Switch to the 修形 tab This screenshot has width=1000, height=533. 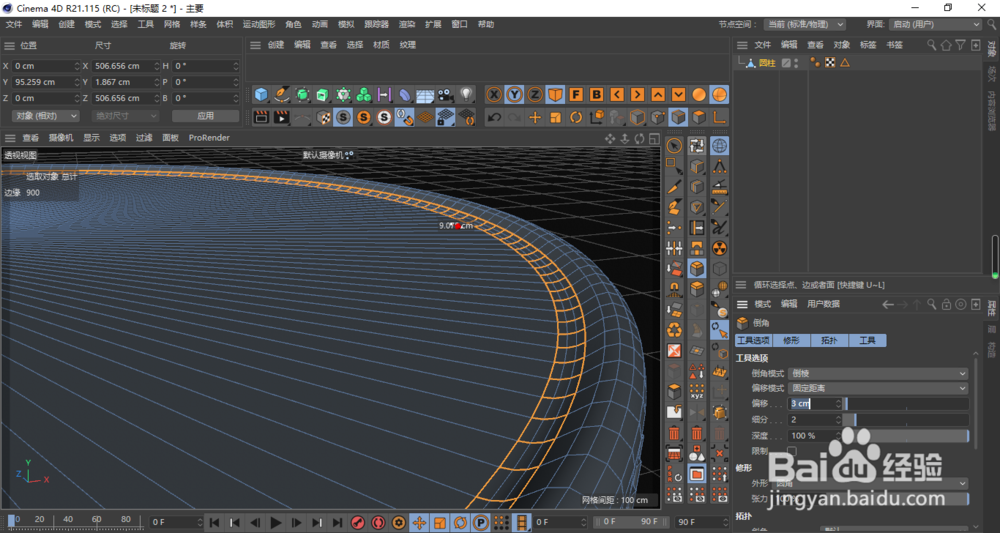(x=791, y=340)
